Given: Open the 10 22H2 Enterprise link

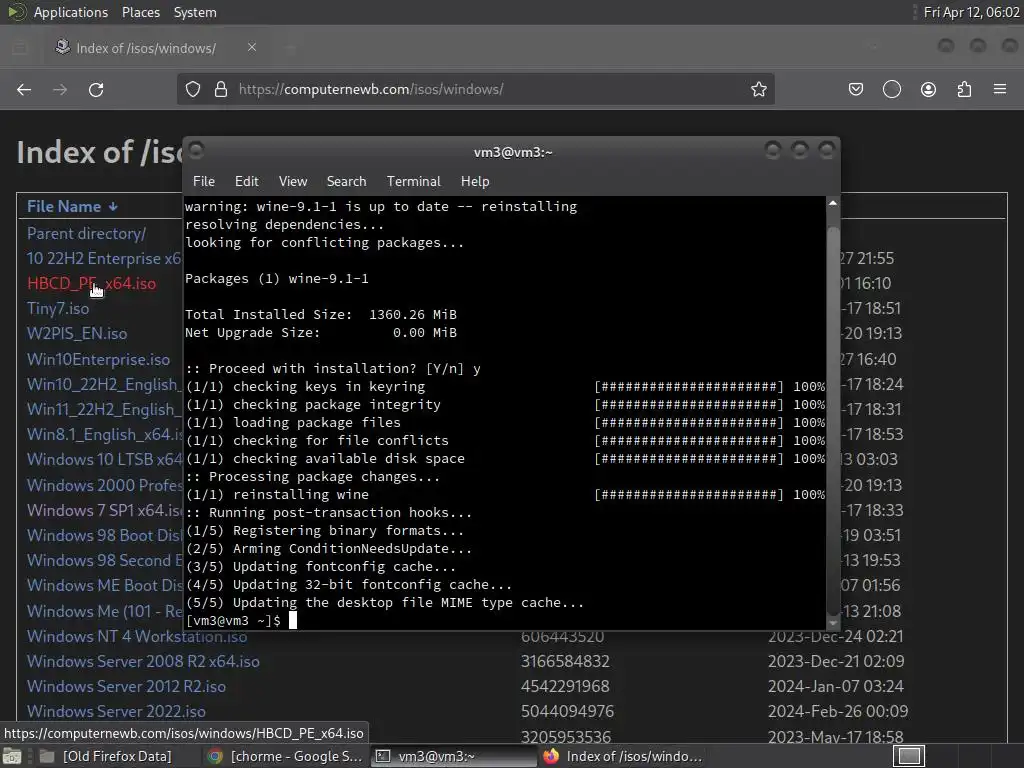Looking at the screenshot, I should [104, 259].
